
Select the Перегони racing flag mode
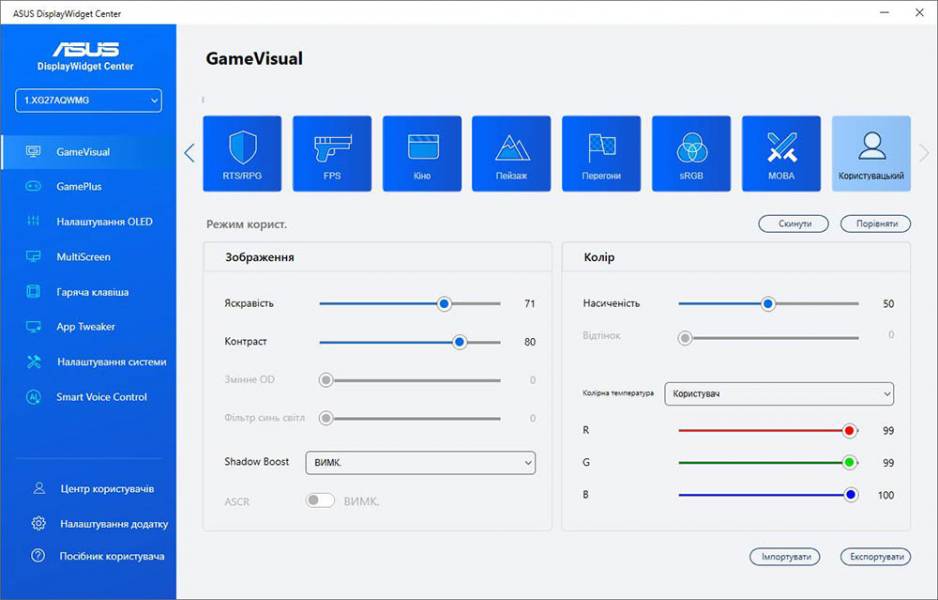[x=601, y=153]
